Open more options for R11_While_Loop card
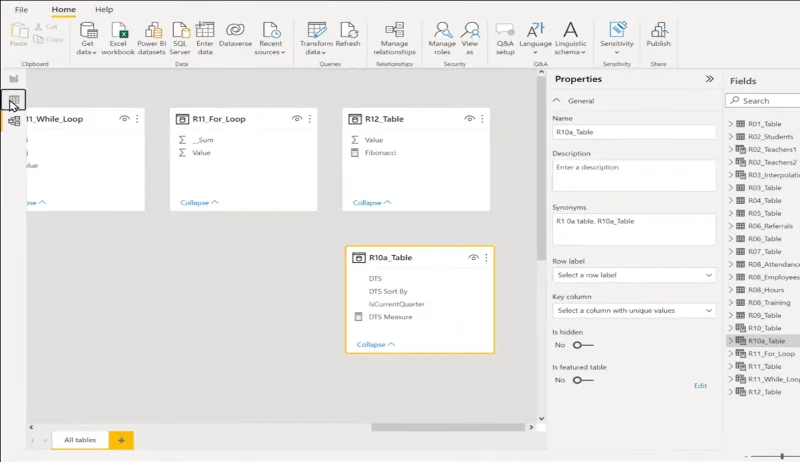Image resolution: width=800 pixels, height=462 pixels. coord(137,119)
